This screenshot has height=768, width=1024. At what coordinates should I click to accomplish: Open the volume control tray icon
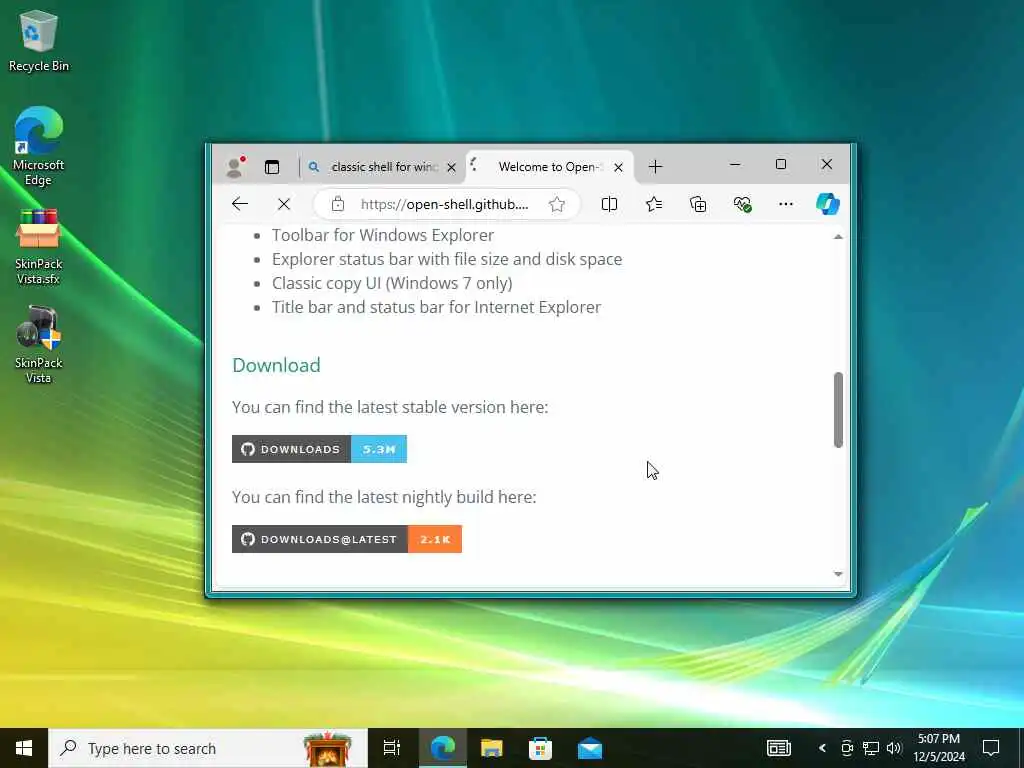894,748
